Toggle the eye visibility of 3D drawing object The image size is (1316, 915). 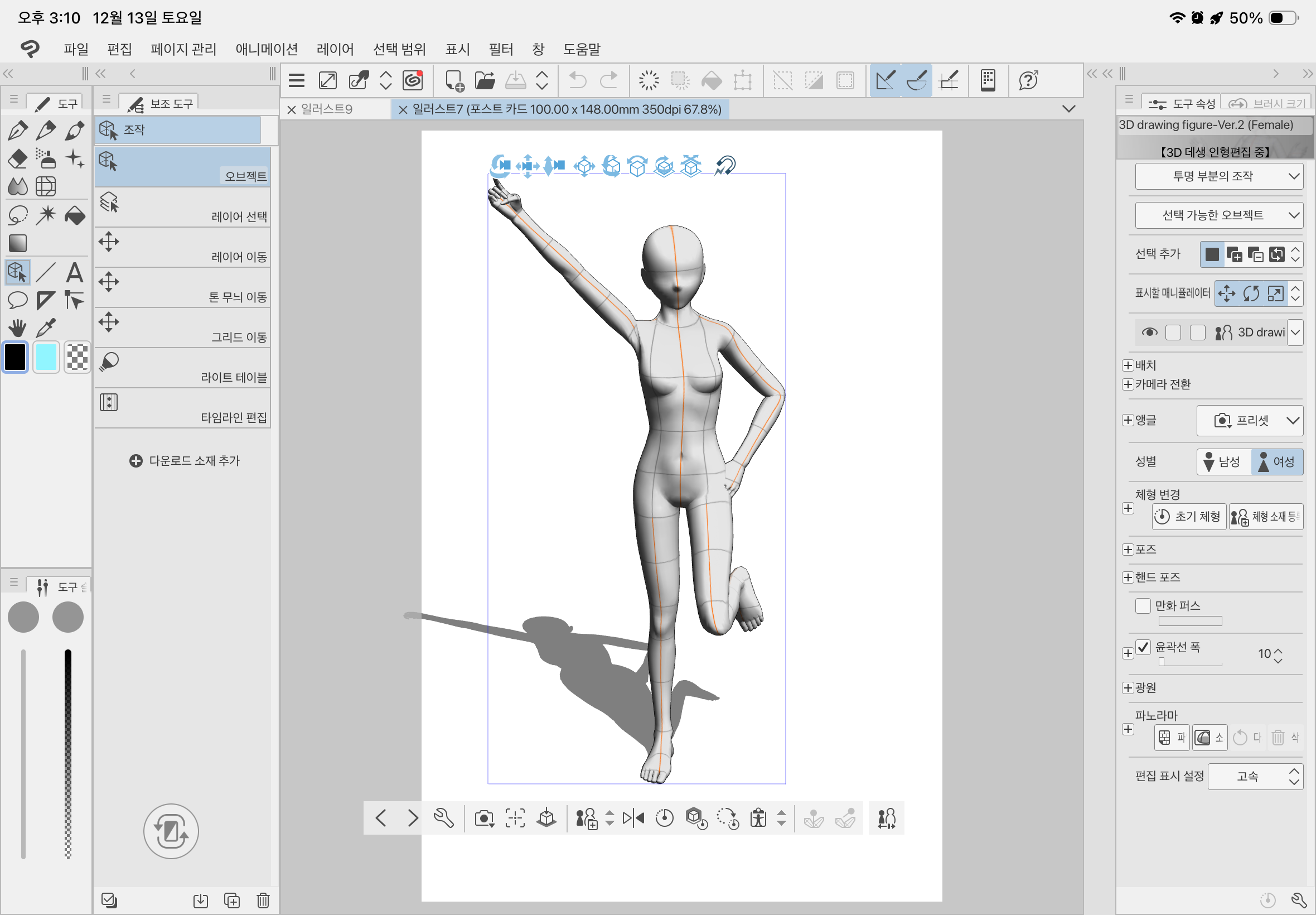1149,333
